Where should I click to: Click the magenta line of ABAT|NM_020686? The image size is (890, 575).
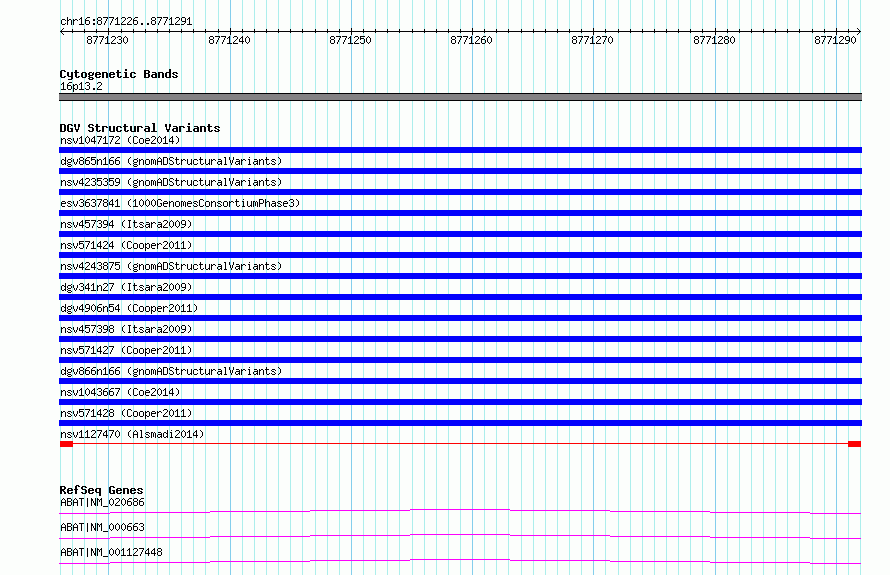click(460, 511)
